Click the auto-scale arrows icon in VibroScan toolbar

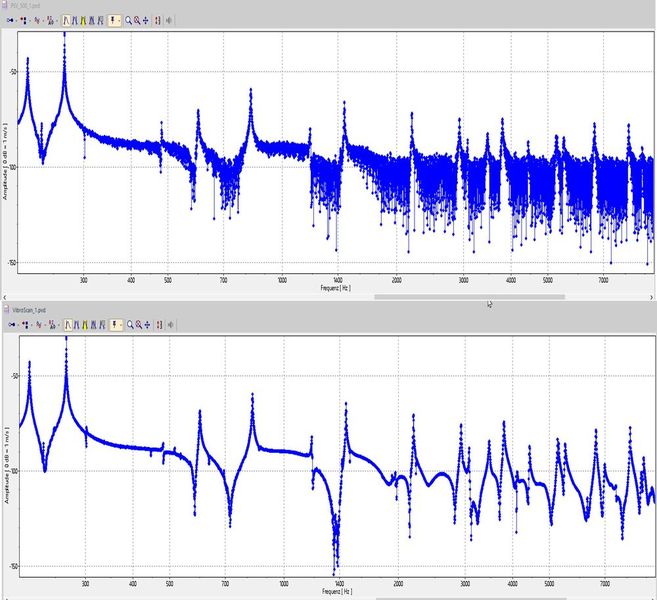[x=147, y=325]
